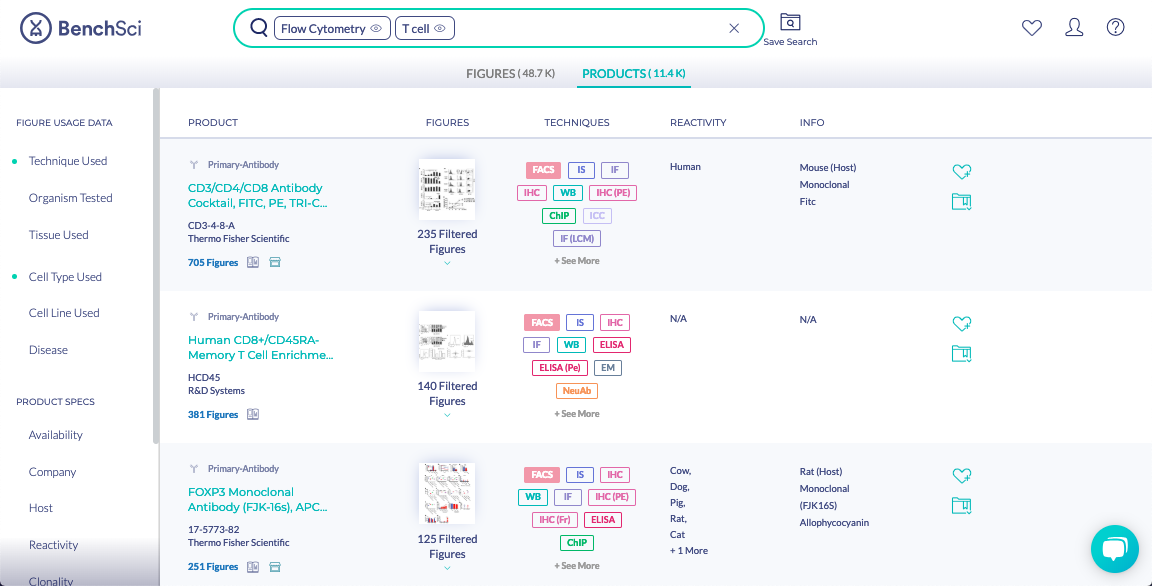
Task: Open figure thumbnail for Human CD8+/CD45RA- product
Action: 447,341
